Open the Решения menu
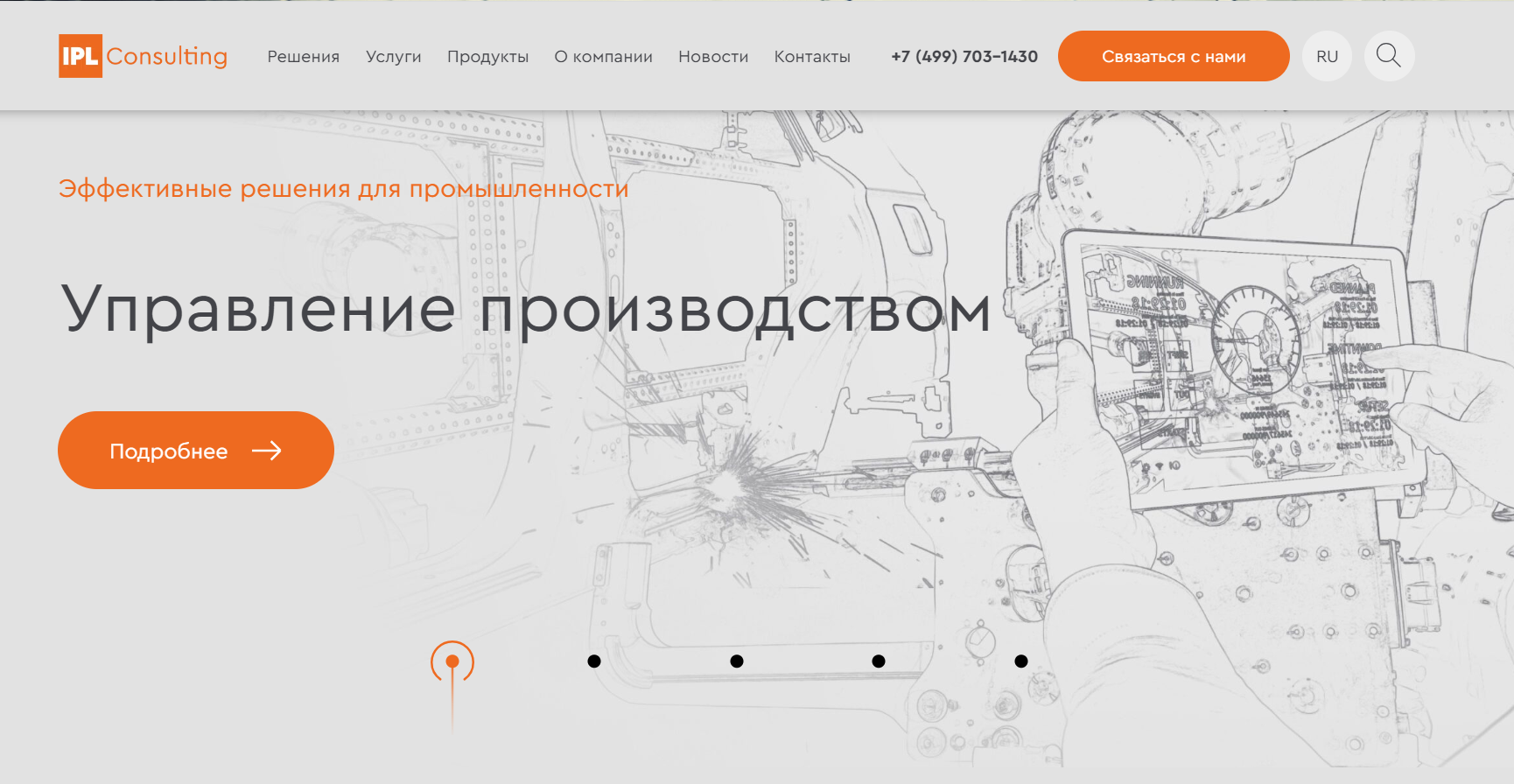This screenshot has width=1514, height=784. 304,57
